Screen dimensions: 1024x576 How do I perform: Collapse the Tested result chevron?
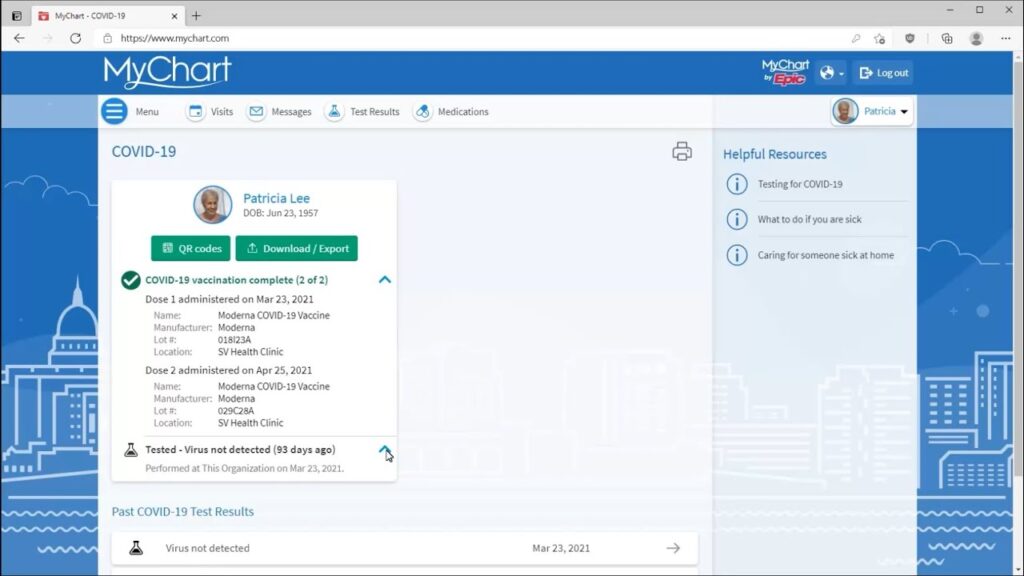click(385, 450)
